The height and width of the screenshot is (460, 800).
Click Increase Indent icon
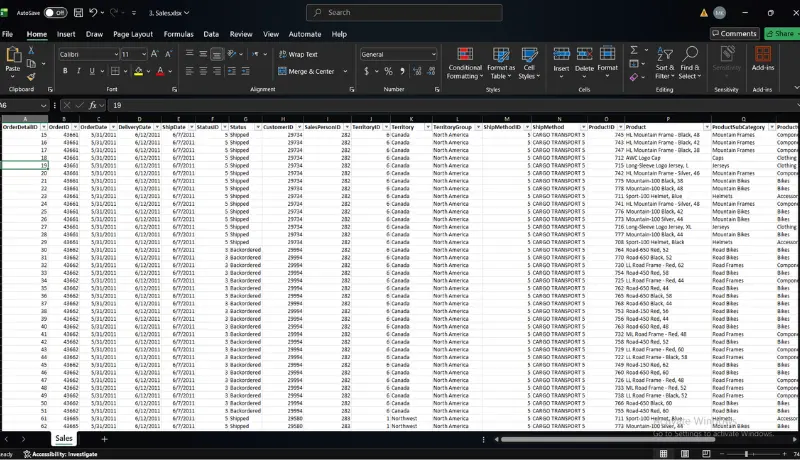(x=245, y=71)
